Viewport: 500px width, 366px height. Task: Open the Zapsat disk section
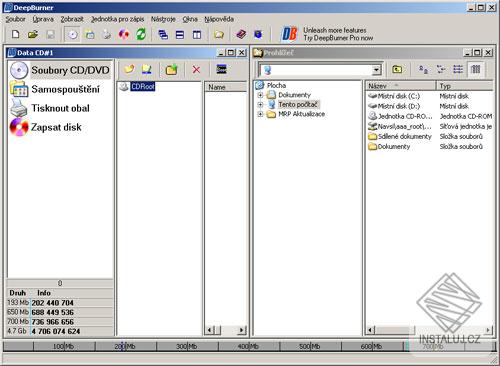[x=46, y=127]
